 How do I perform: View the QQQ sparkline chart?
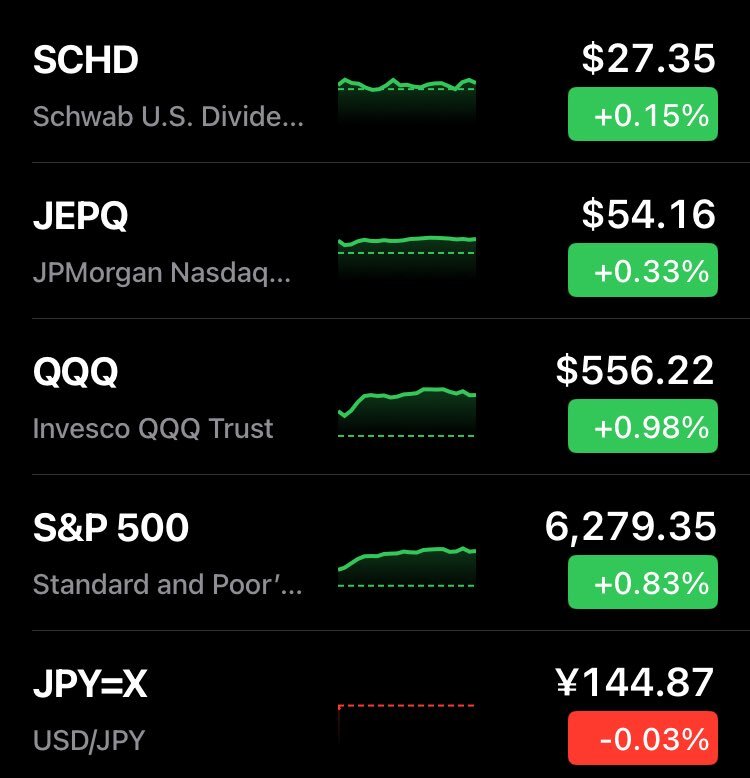click(x=407, y=412)
